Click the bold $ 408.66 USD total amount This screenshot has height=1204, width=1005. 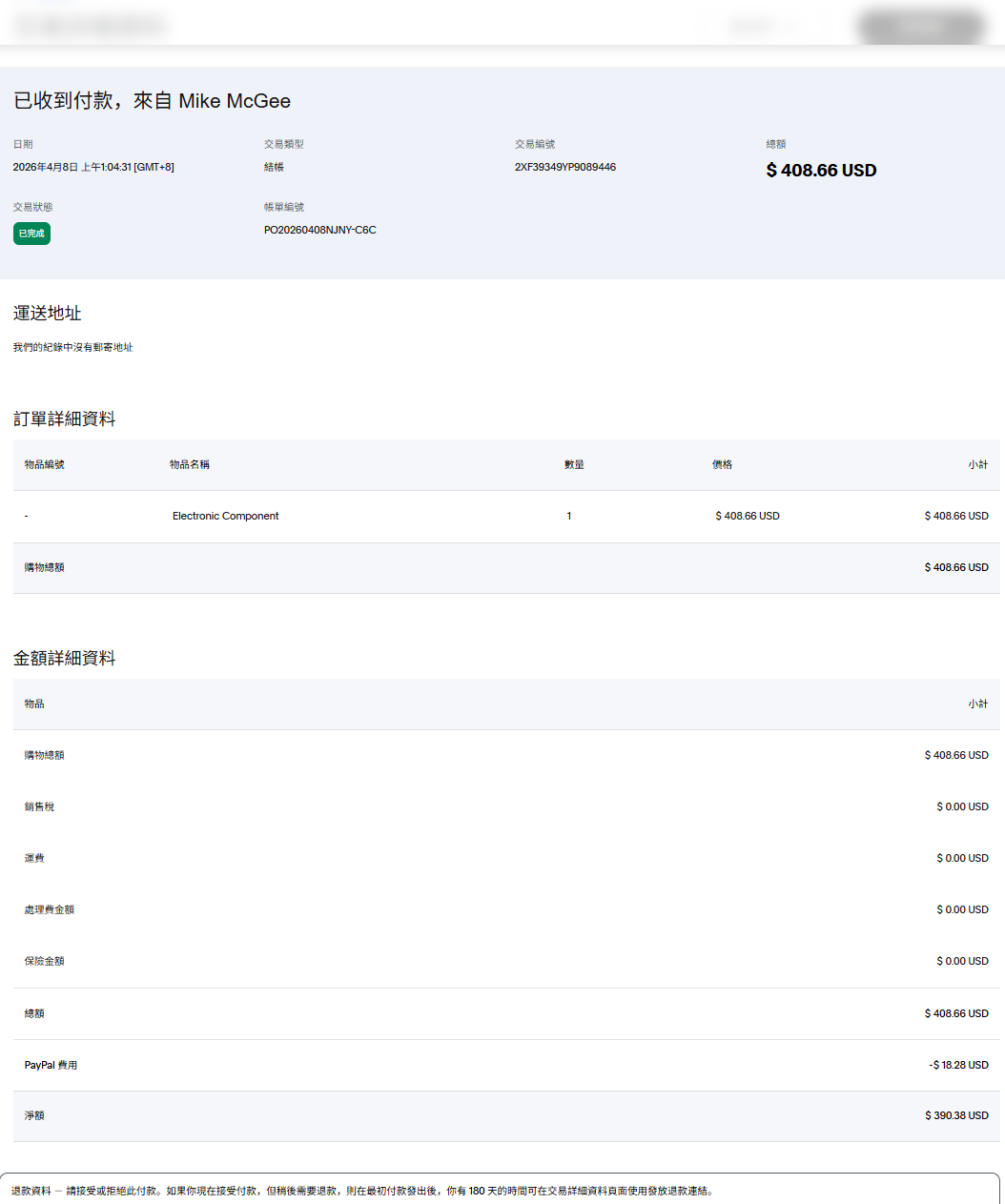(821, 171)
